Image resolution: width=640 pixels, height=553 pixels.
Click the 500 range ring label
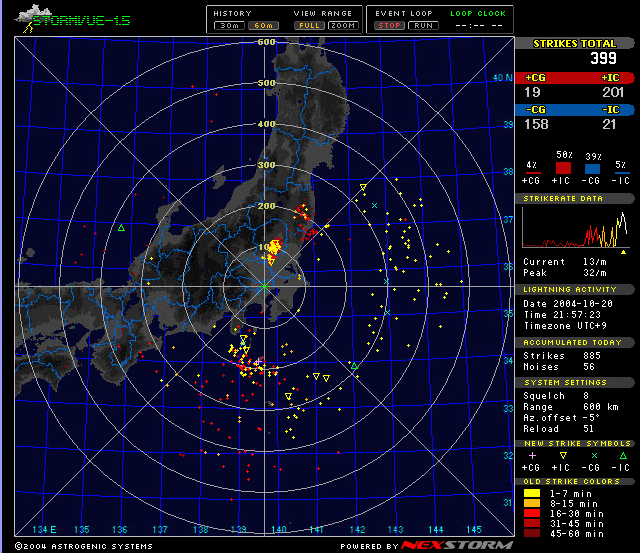(x=267, y=83)
